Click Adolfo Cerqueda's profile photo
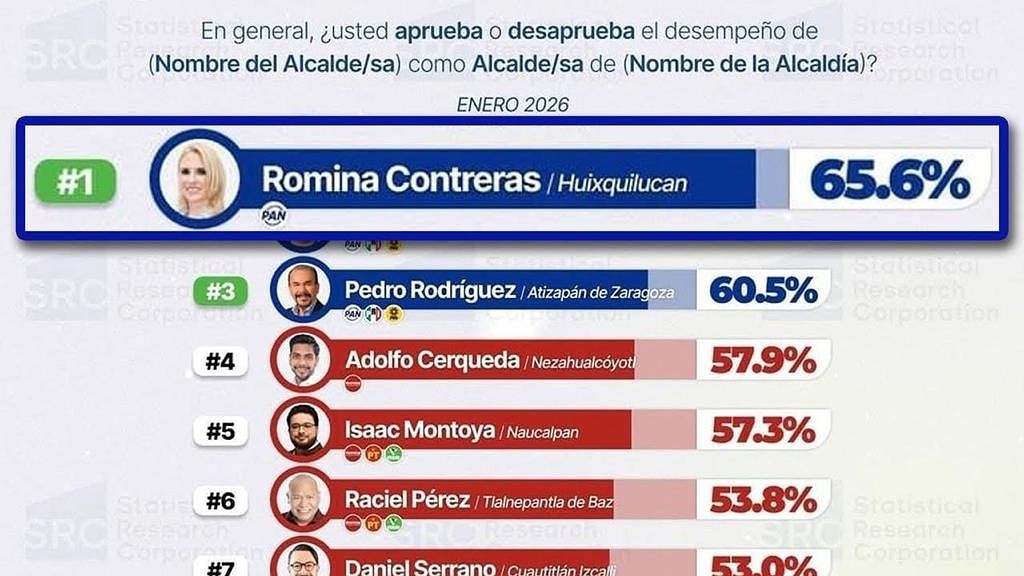 coord(301,360)
